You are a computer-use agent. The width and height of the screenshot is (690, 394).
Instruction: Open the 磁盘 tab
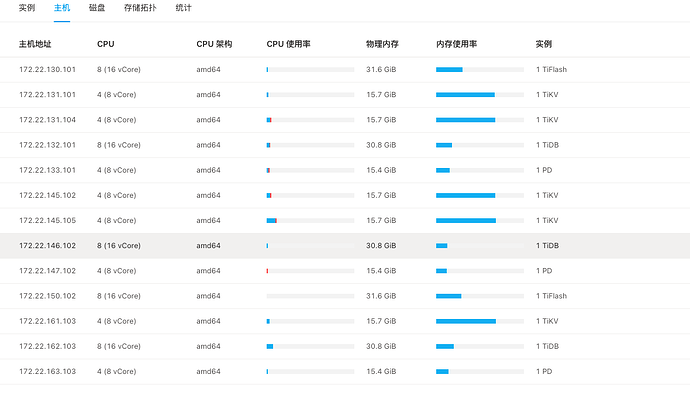pos(97,8)
